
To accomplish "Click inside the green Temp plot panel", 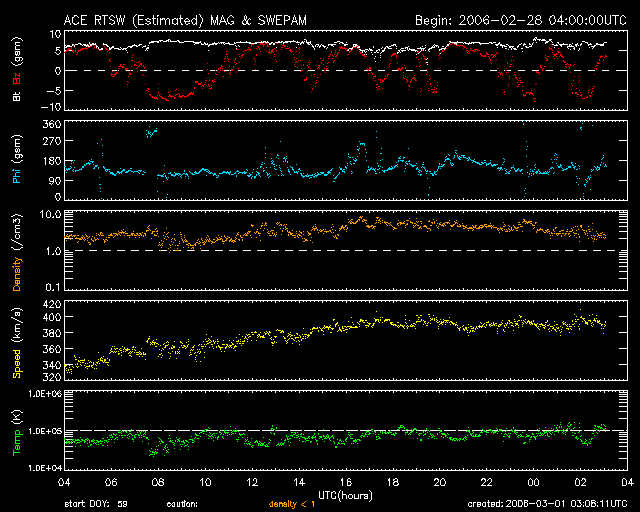I will 346,430.
